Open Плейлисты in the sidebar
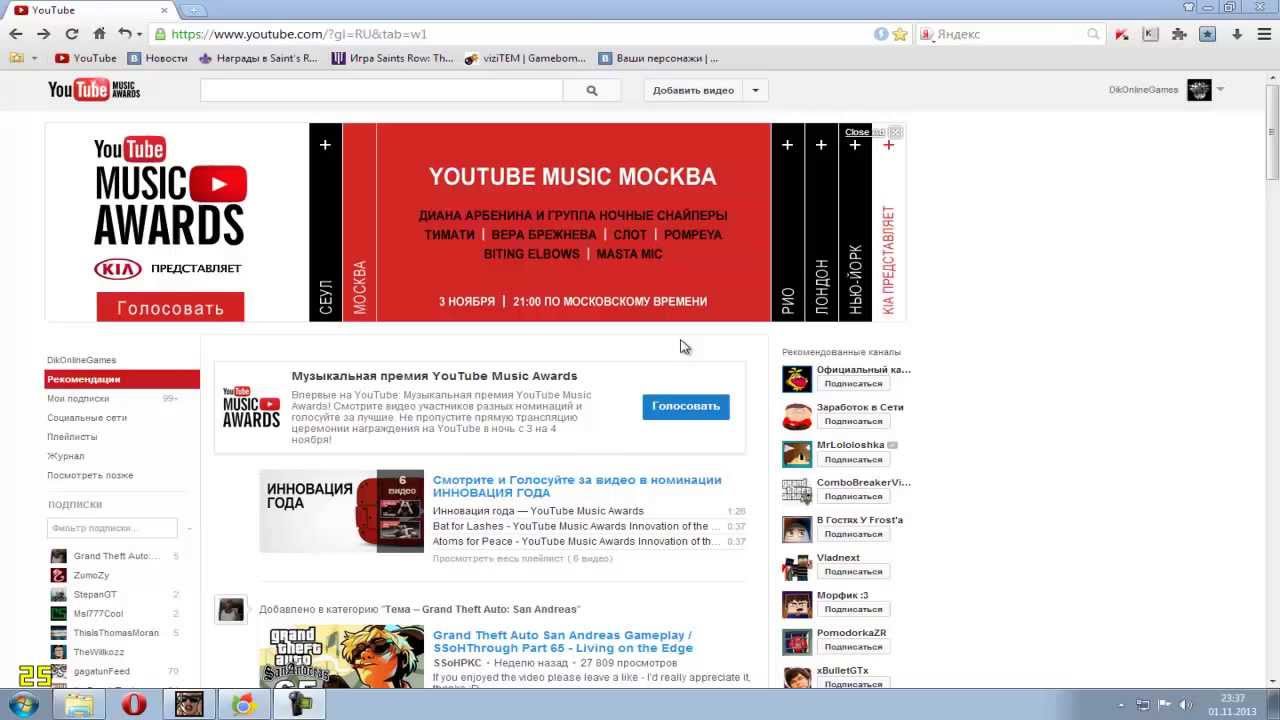 click(72, 437)
